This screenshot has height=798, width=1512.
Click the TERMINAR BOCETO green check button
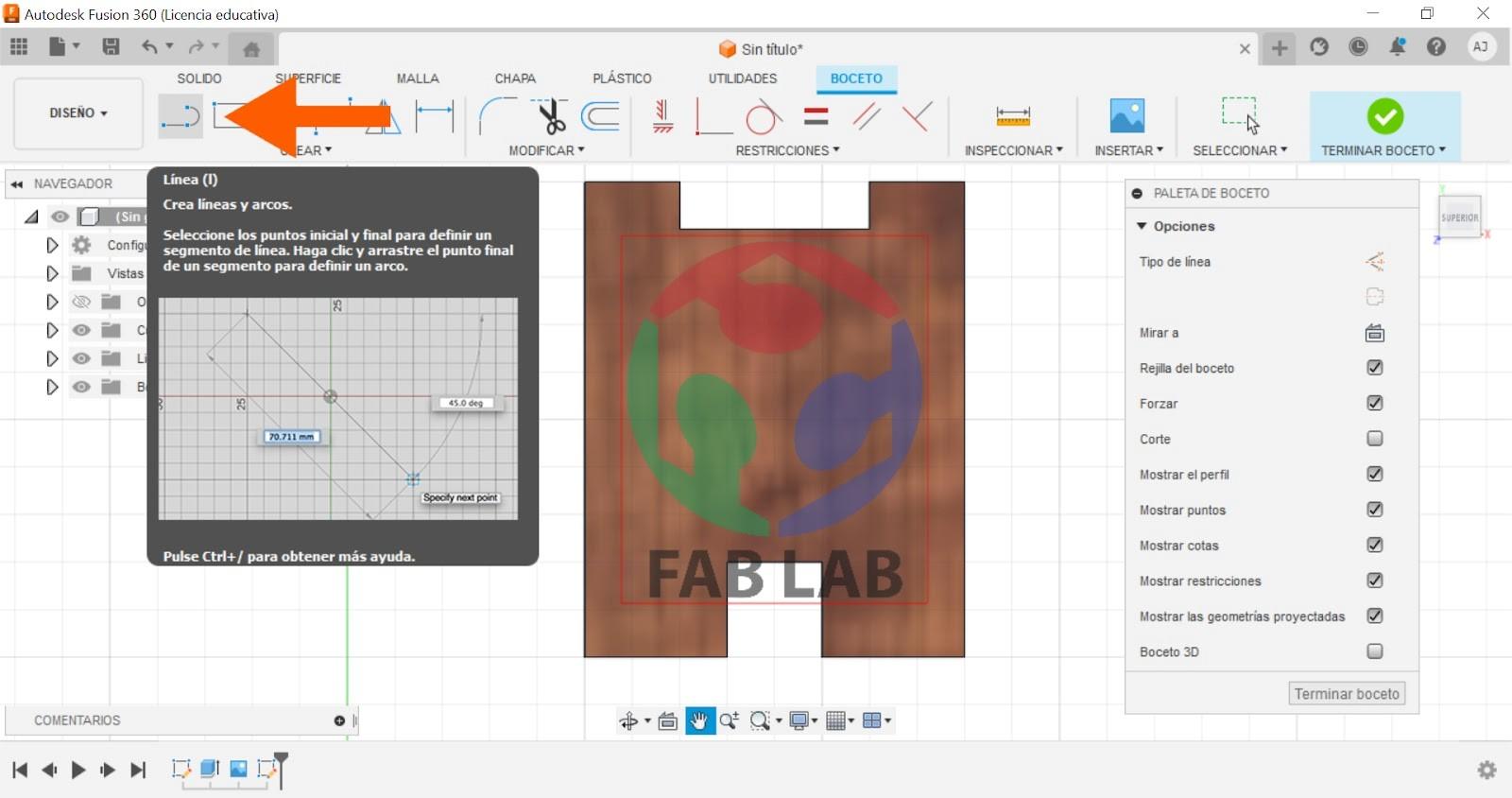tap(1385, 116)
